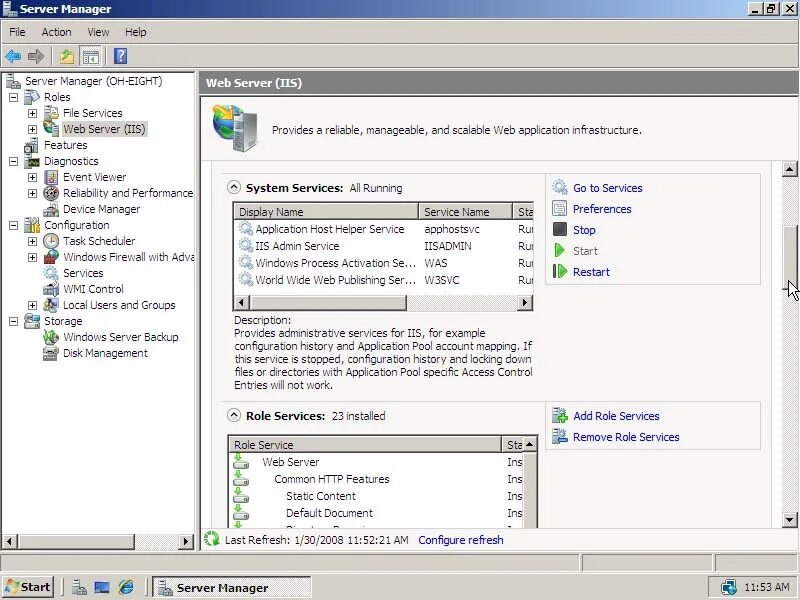The height and width of the screenshot is (600, 800).
Task: Click the main pane scroll down arrow
Action: point(789,520)
